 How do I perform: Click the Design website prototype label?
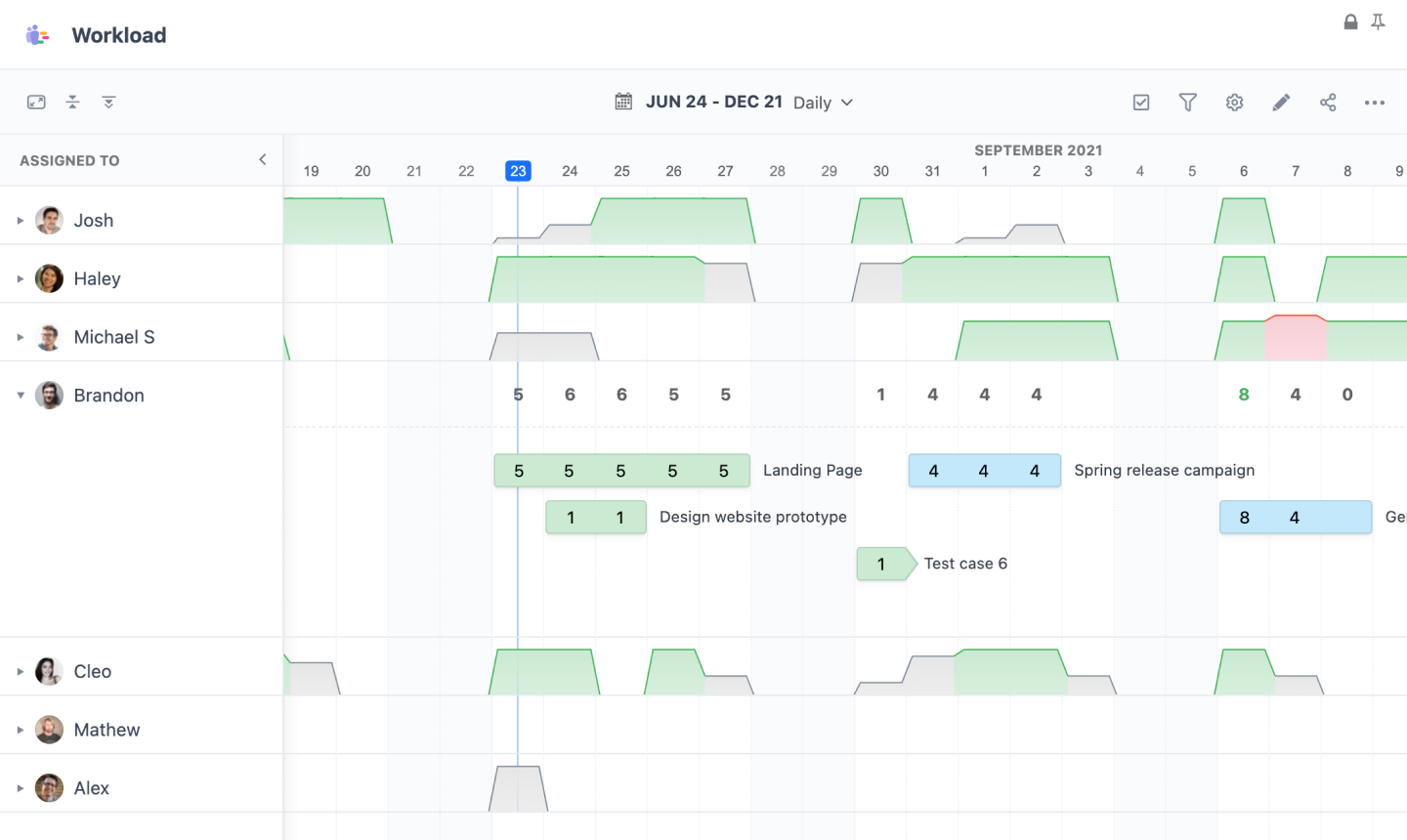pos(753,518)
